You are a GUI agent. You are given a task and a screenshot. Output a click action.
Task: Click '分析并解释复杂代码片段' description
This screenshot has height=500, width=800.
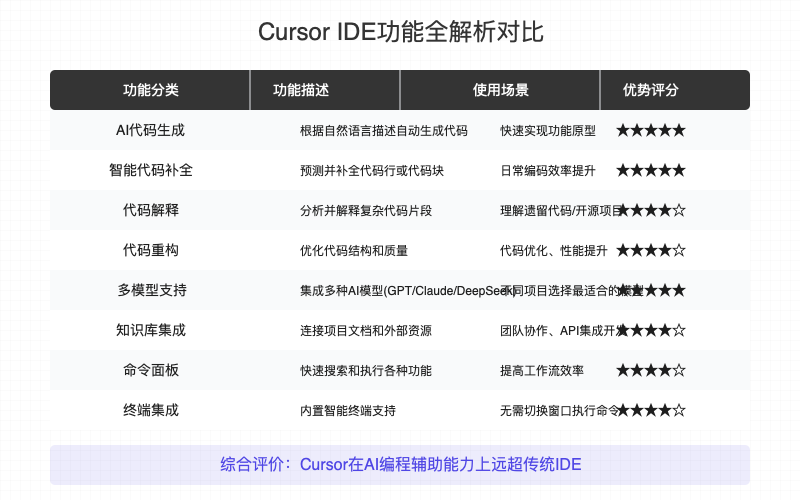pos(366,210)
